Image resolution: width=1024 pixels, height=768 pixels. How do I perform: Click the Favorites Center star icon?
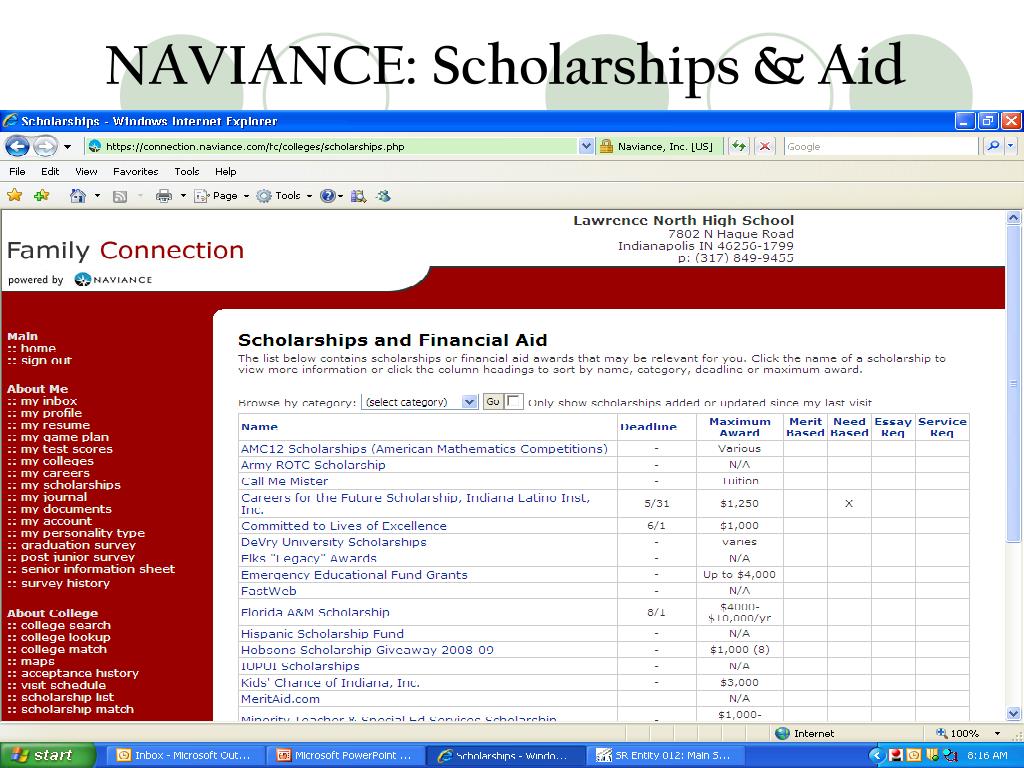tap(14, 195)
